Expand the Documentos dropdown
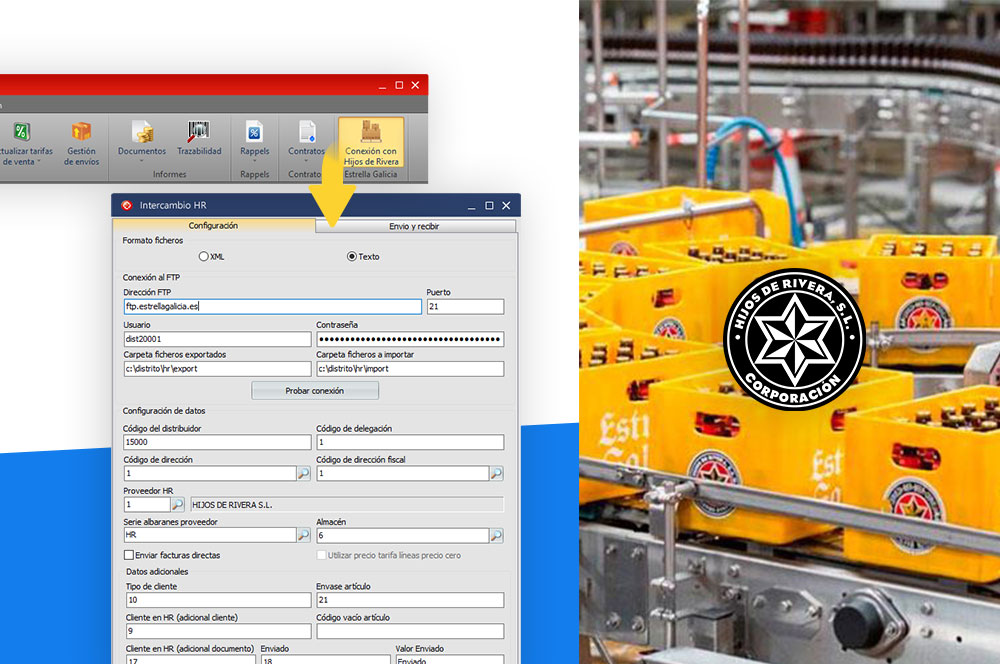Image resolution: width=1000 pixels, height=664 pixels. pyautogui.click(x=142, y=161)
